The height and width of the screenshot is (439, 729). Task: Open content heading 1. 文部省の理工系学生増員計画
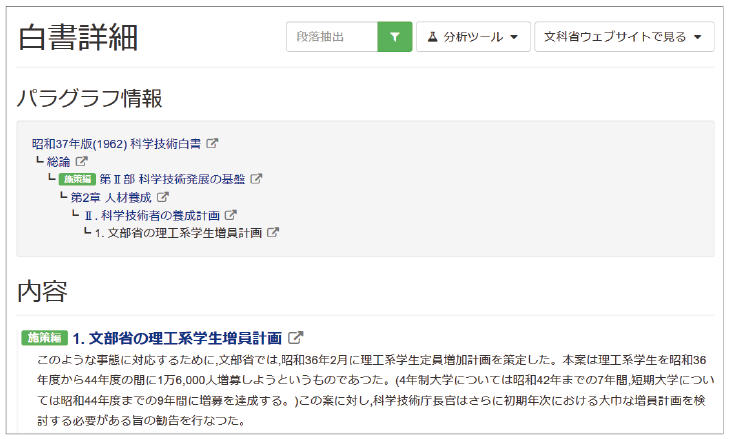click(177, 338)
